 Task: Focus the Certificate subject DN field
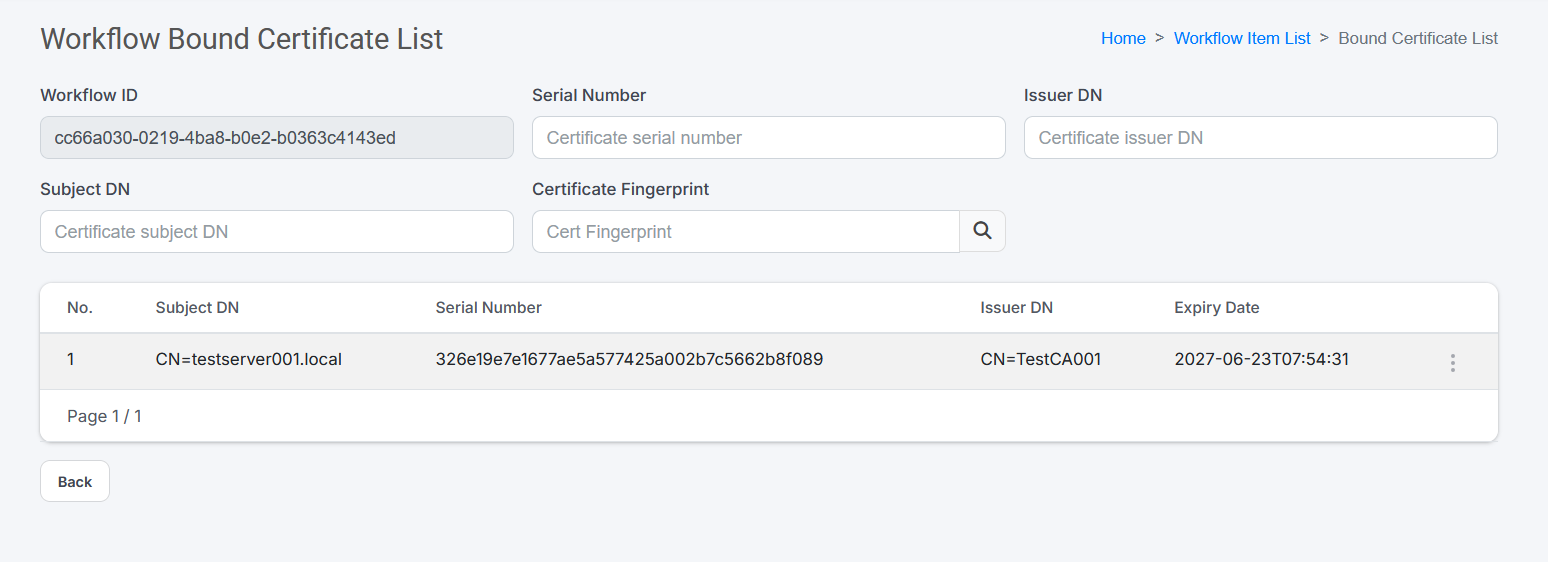coord(277,231)
